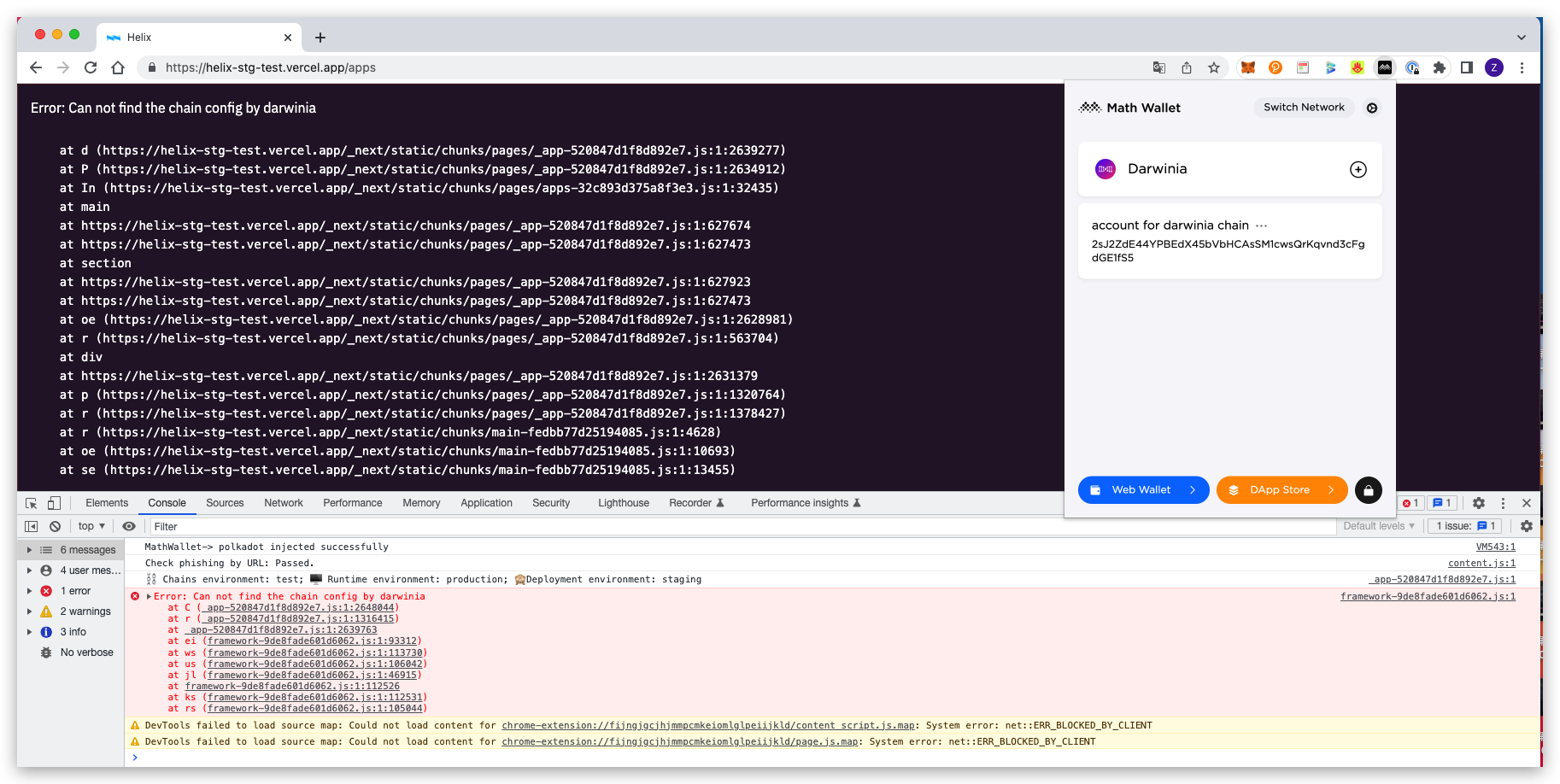
Task: Click the Web Wallet button
Action: tap(1143, 489)
